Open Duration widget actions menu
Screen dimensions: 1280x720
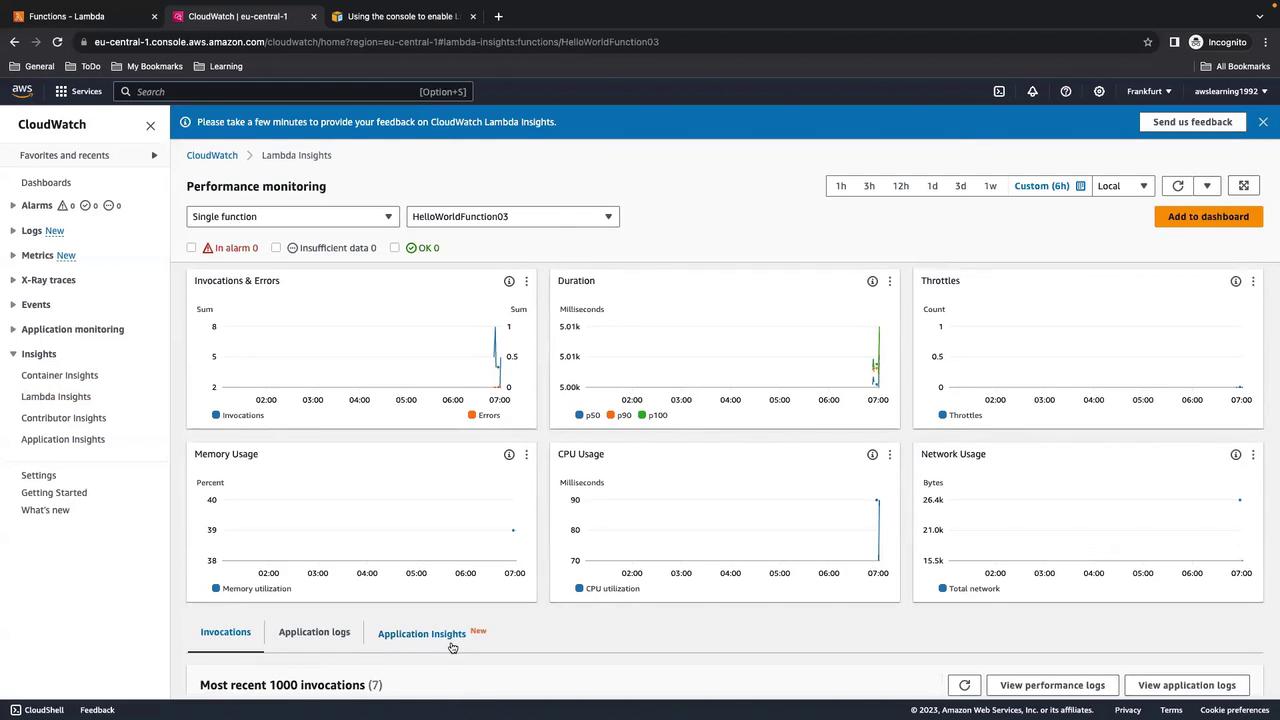point(889,281)
